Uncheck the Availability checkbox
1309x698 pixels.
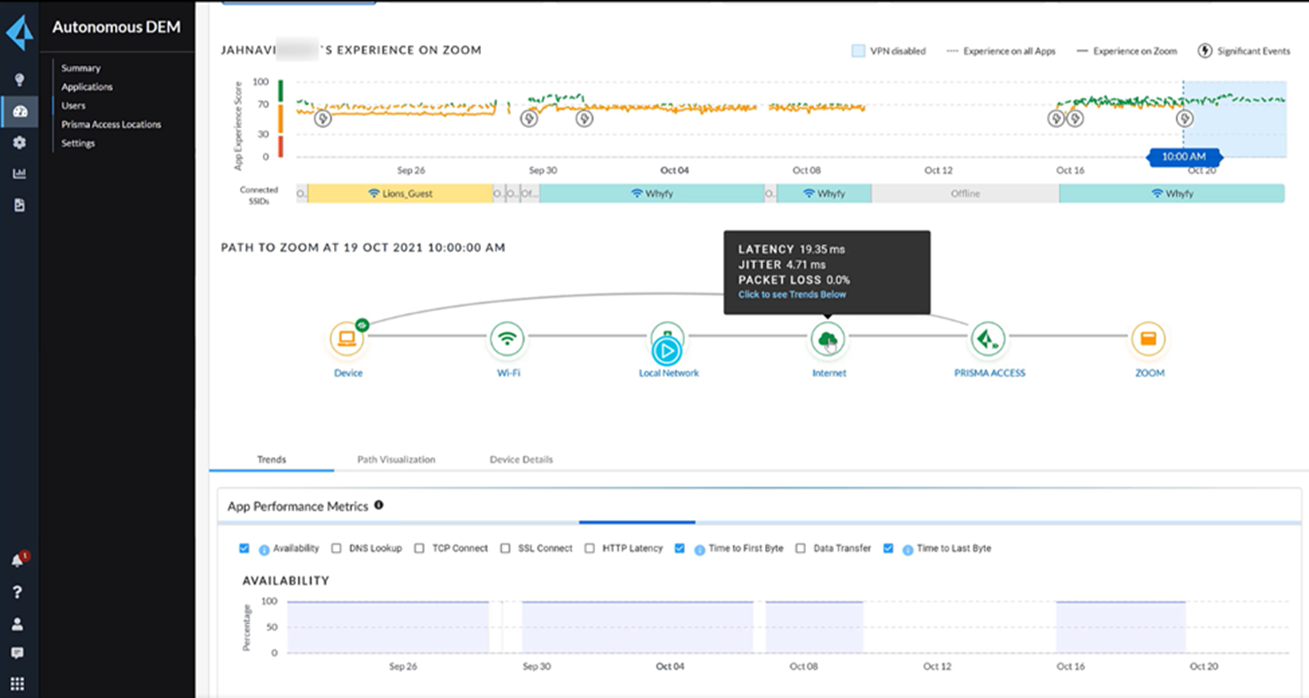[x=245, y=548]
